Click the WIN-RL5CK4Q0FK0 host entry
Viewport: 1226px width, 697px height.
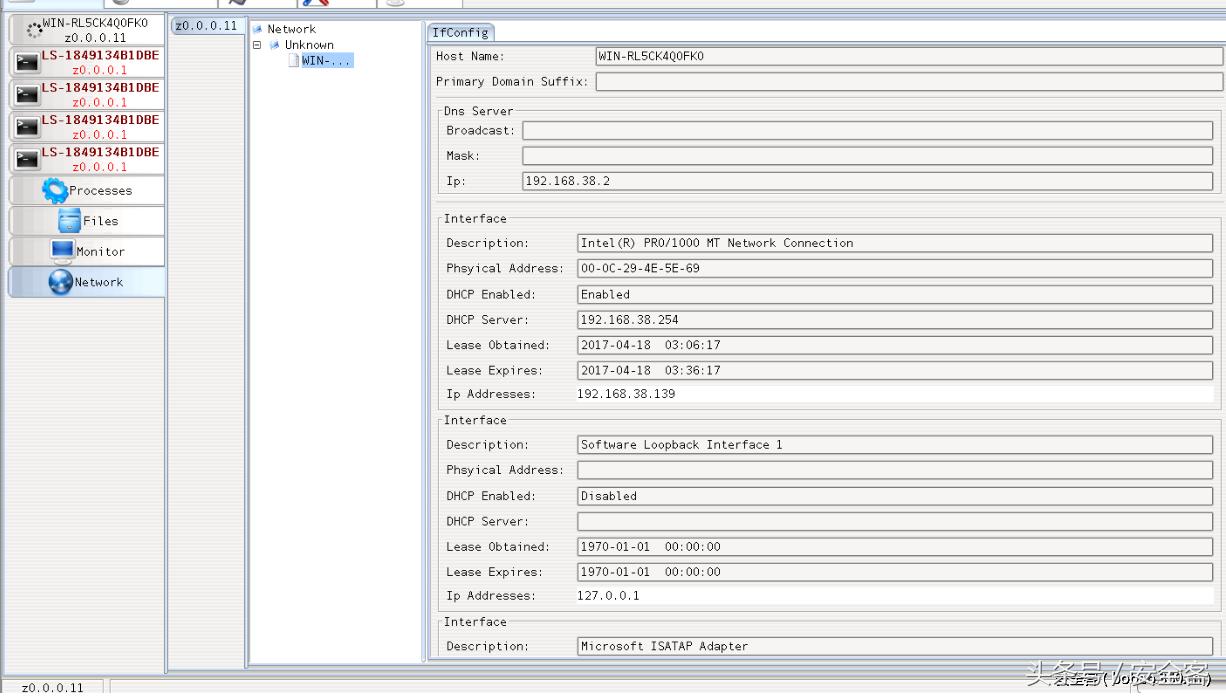click(87, 29)
